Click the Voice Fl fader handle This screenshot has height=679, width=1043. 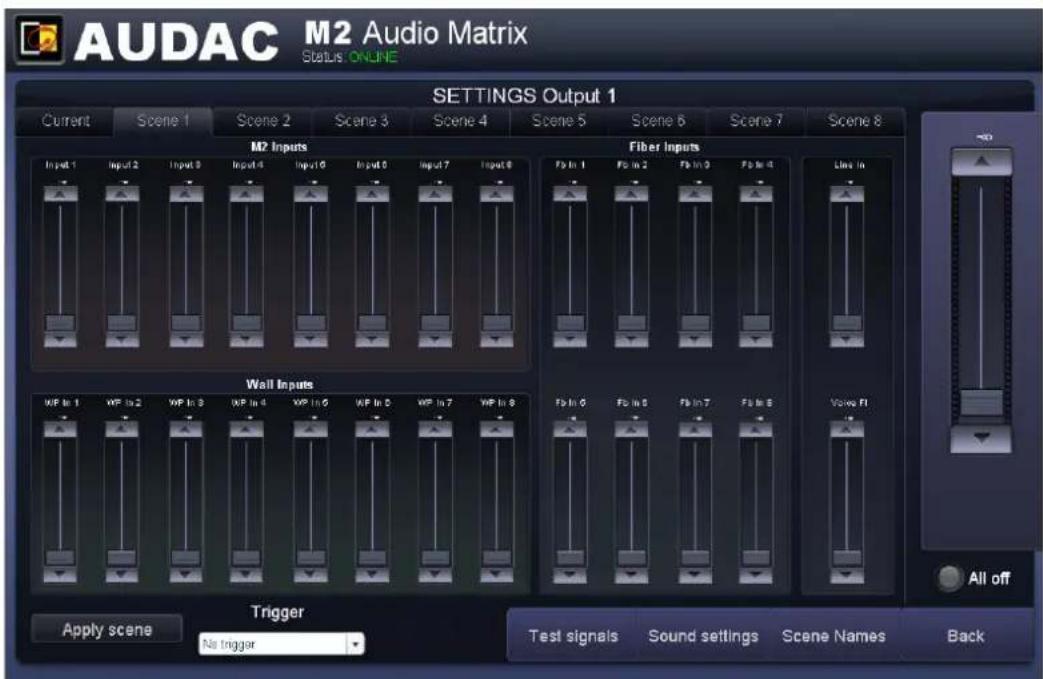[x=847, y=557]
